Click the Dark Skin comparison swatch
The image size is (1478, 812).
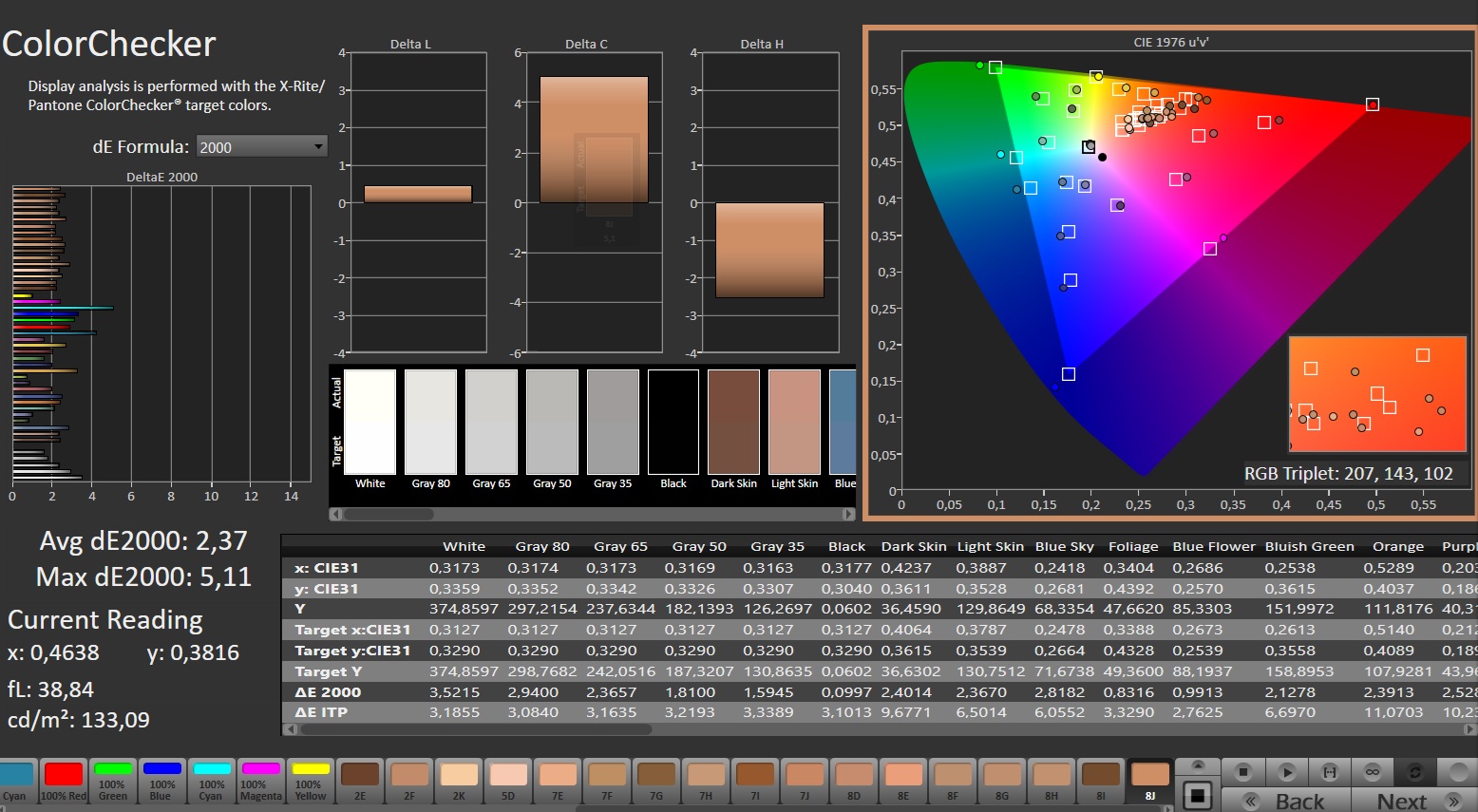[733, 423]
